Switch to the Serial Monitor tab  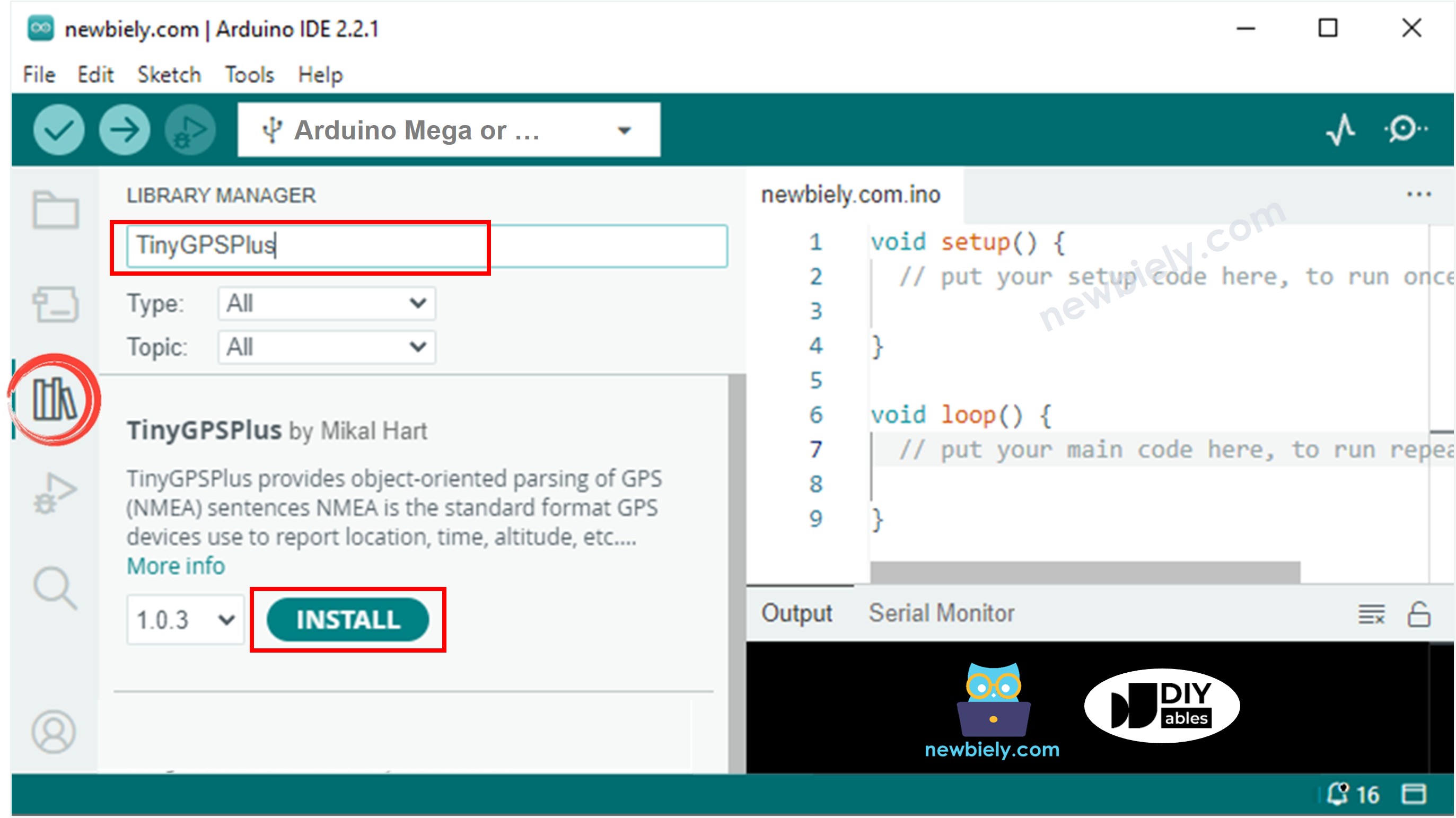pos(942,612)
